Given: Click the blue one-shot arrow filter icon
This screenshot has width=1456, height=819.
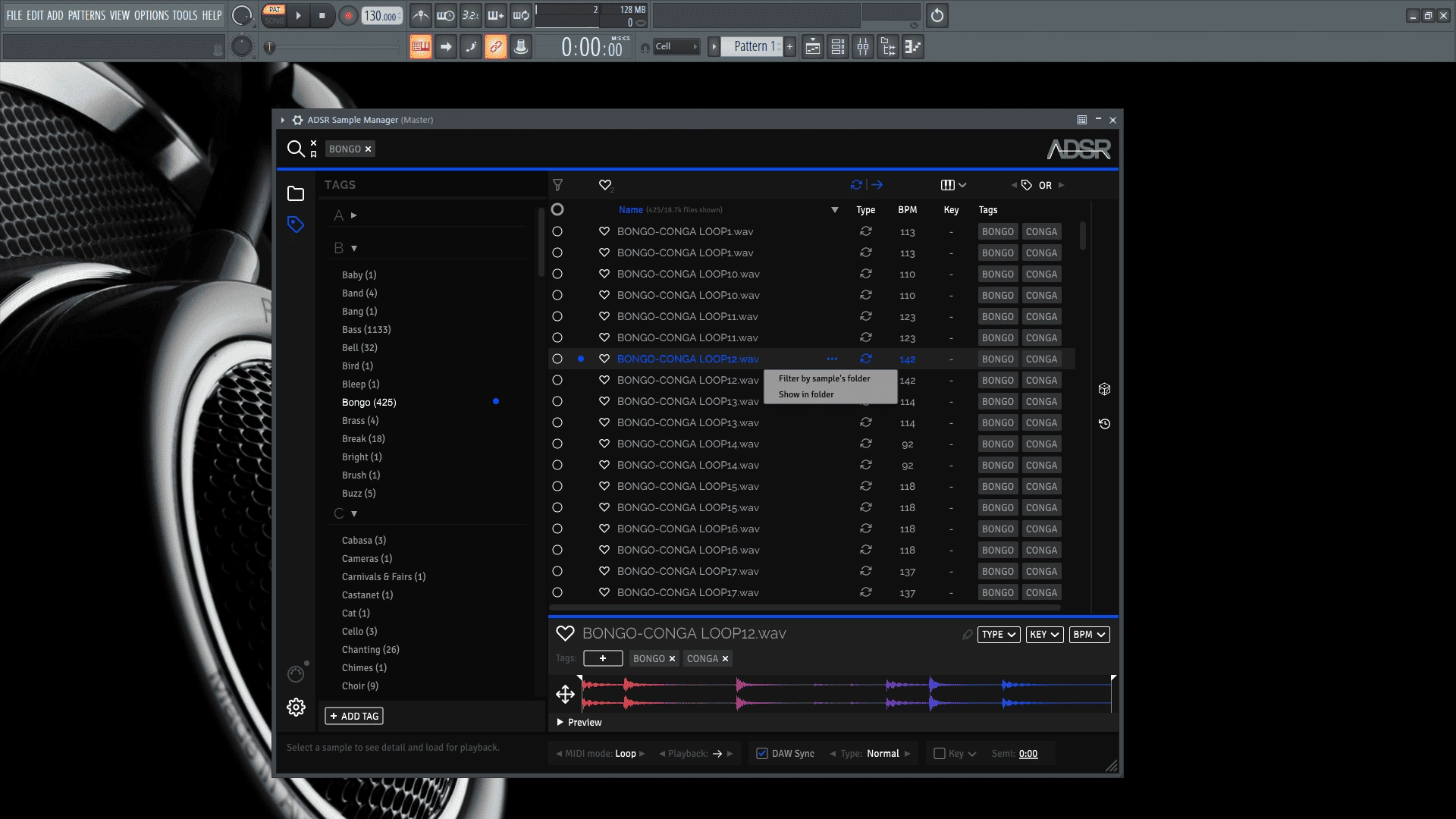Looking at the screenshot, I should (x=877, y=185).
